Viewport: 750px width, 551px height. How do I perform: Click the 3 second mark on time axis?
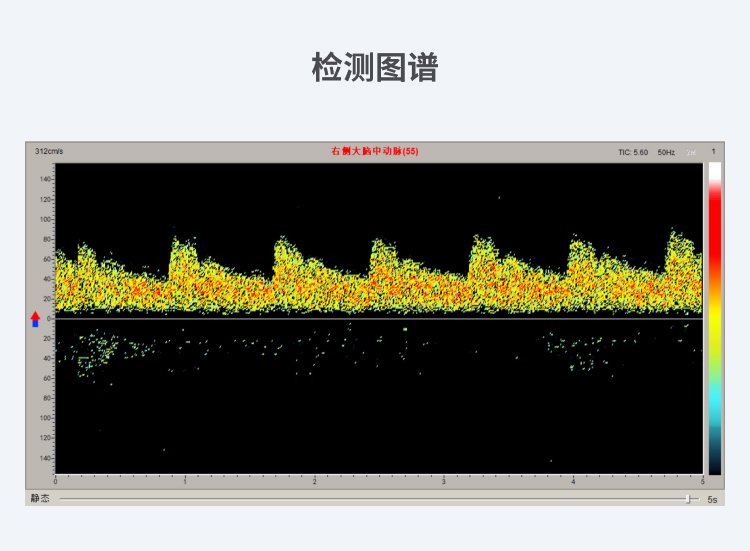click(444, 481)
